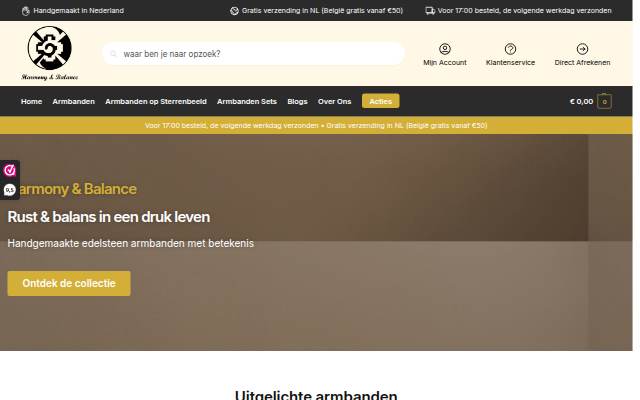640x400 pixels.
Task: Click the gold Acties button
Action: click(x=380, y=101)
